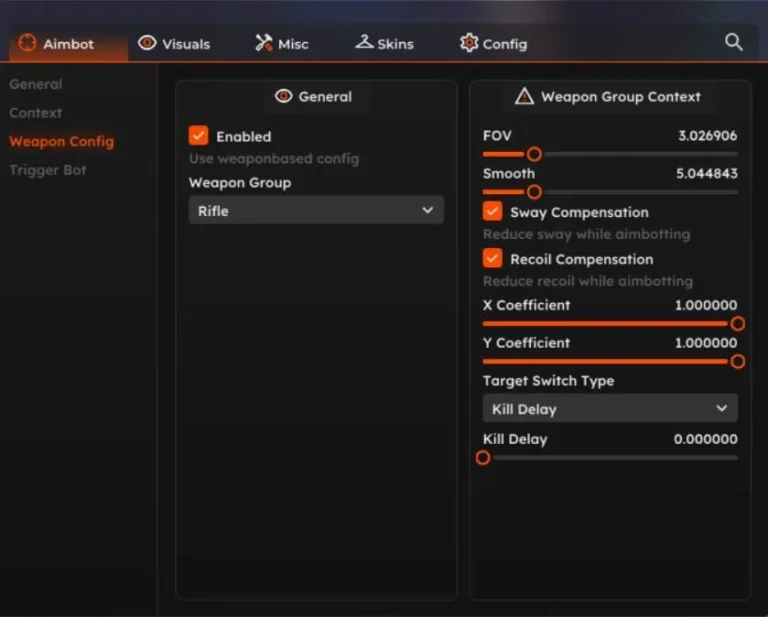This screenshot has width=768, height=617.
Task: Click the Misc tools icon
Action: [x=264, y=43]
